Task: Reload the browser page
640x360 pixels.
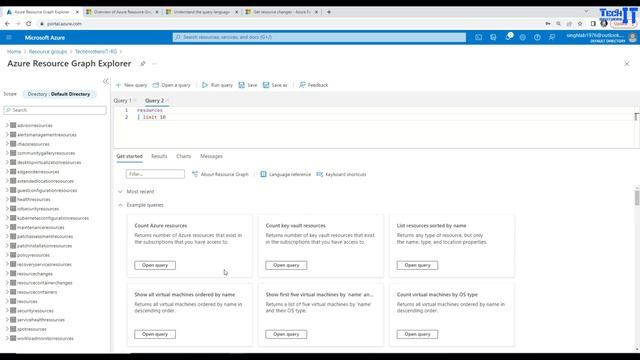Action: [29, 24]
